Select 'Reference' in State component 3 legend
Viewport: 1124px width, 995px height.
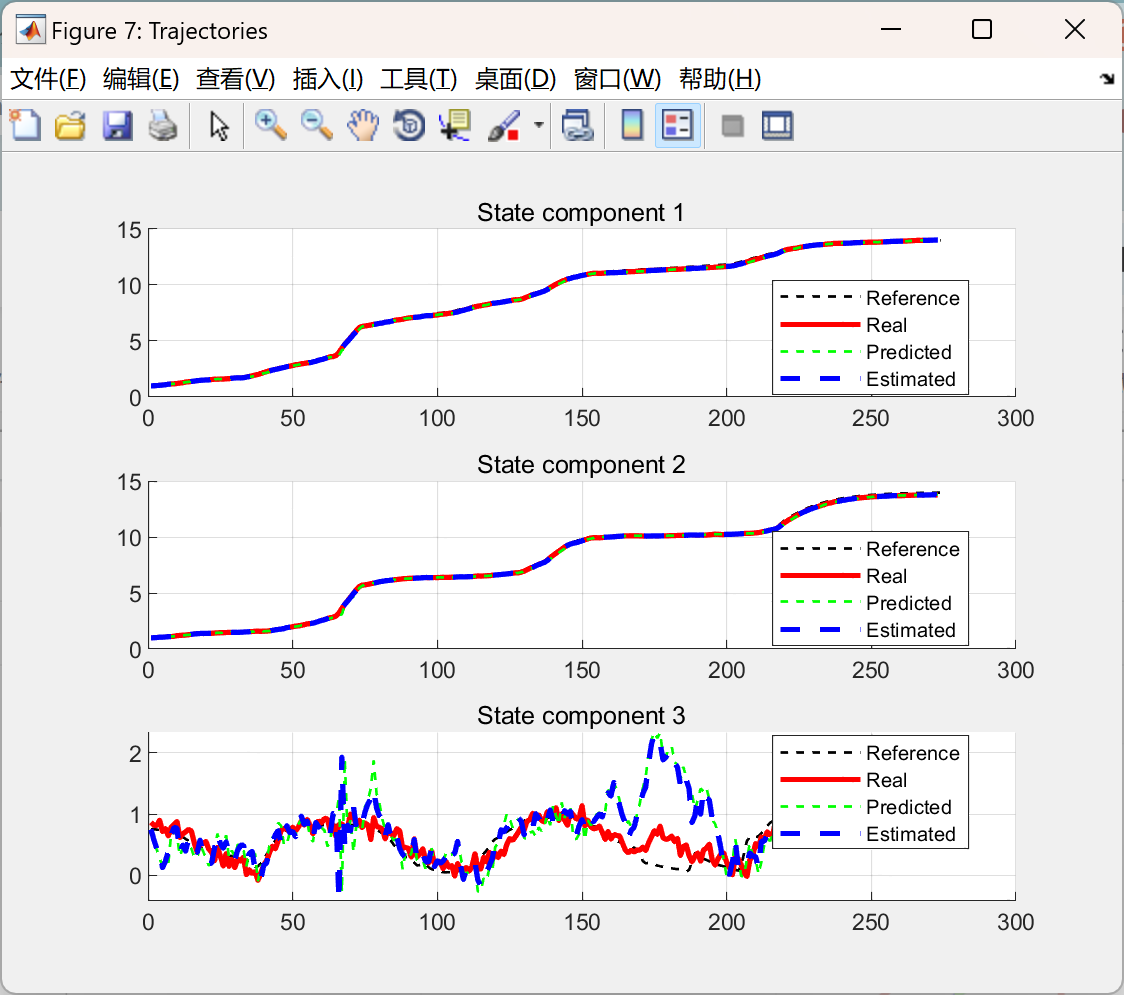coord(913,753)
